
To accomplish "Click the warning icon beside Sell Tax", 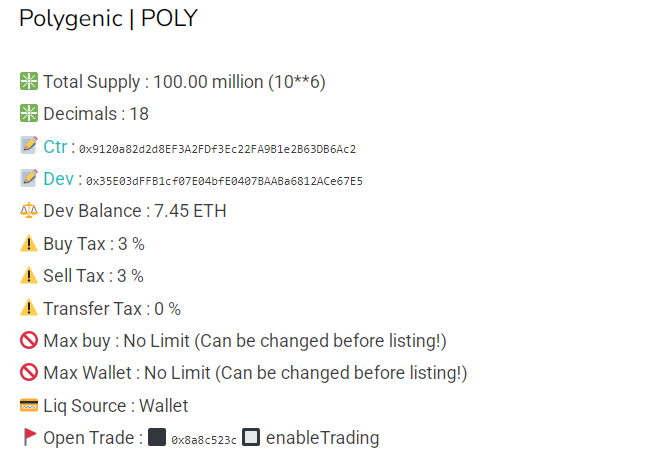I will 28,276.
